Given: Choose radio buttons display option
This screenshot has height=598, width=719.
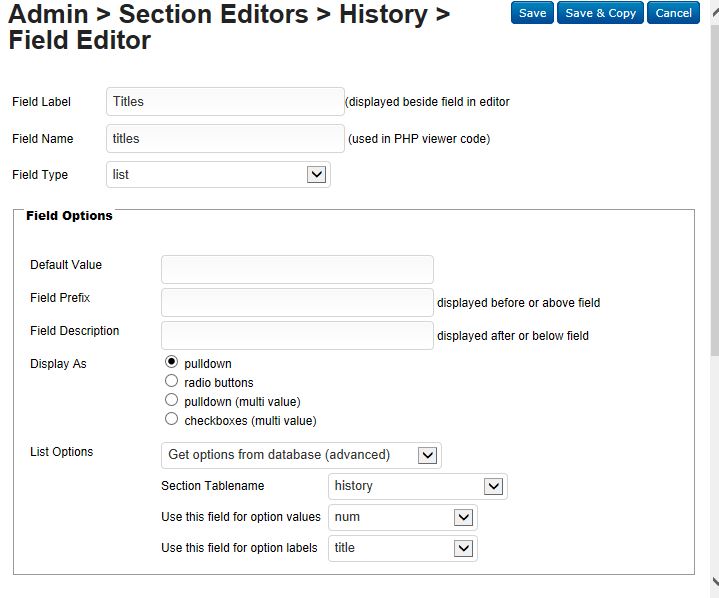Looking at the screenshot, I should [x=171, y=381].
